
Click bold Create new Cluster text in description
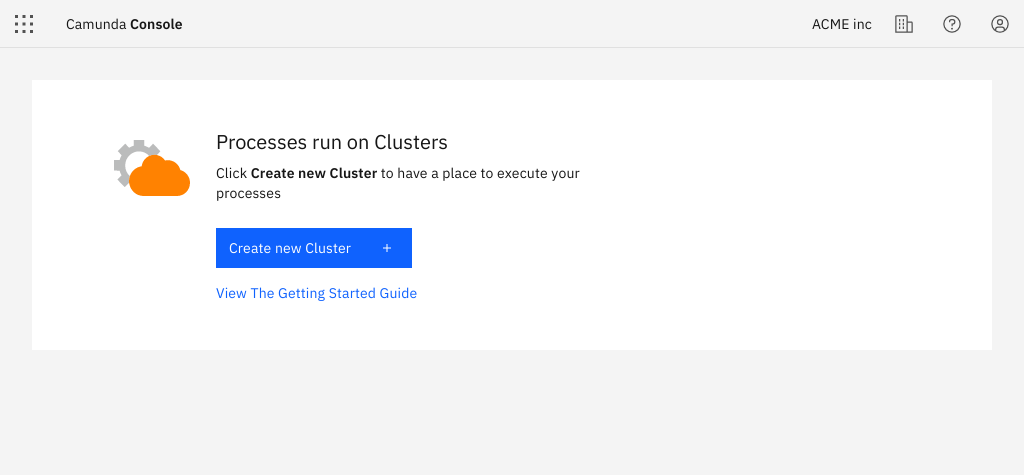313,173
